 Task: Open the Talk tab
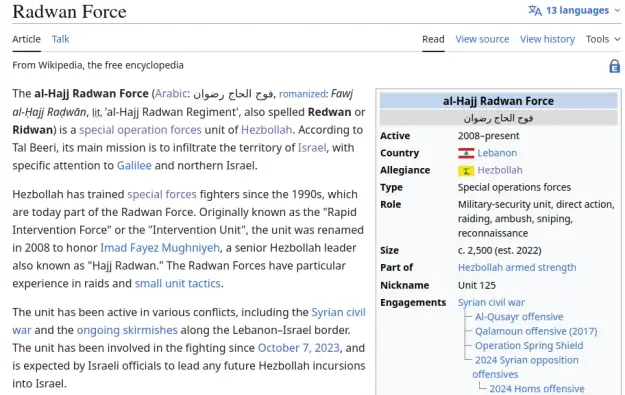(61, 39)
